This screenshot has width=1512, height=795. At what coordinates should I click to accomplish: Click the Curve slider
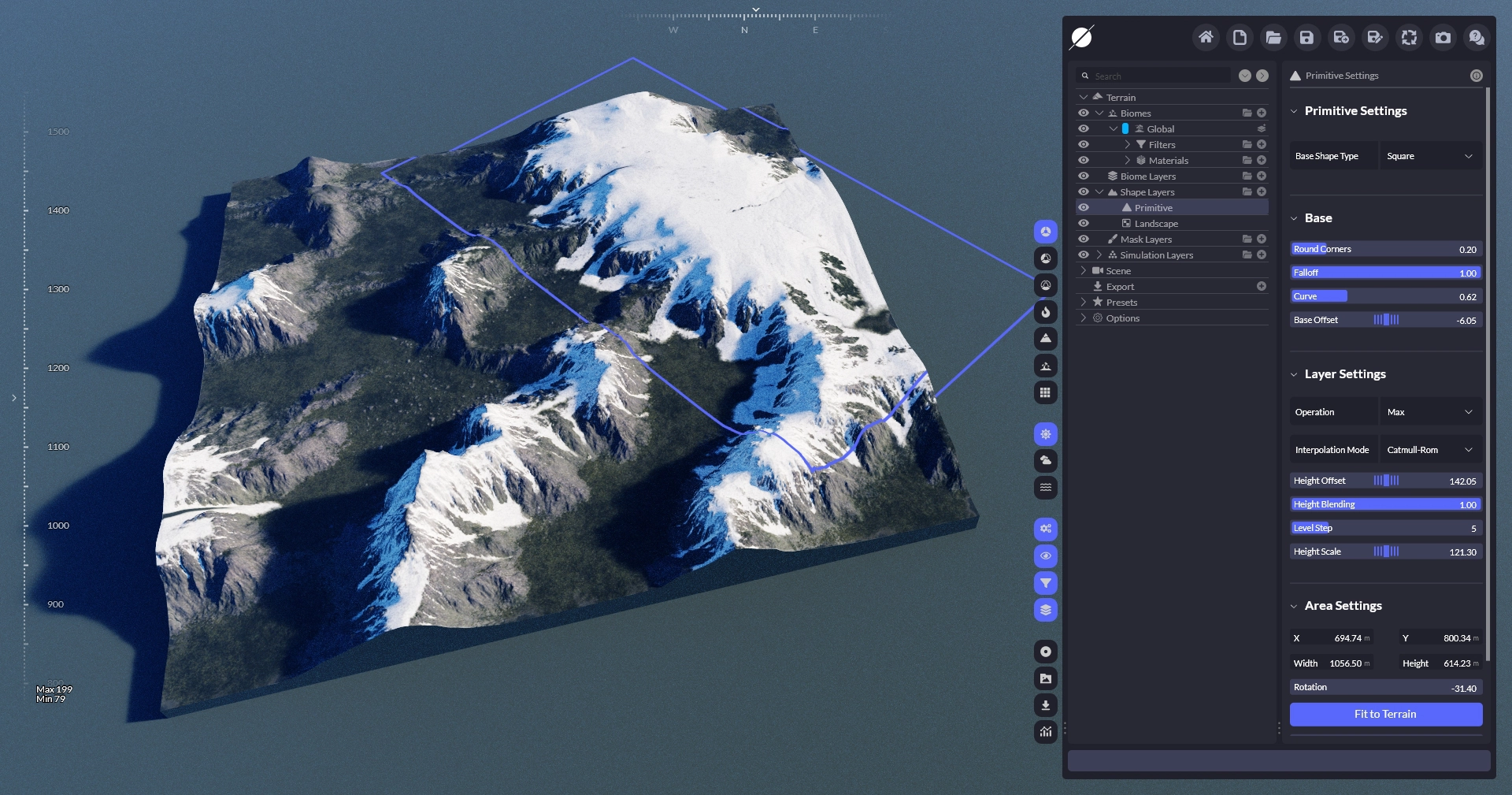1385,296
